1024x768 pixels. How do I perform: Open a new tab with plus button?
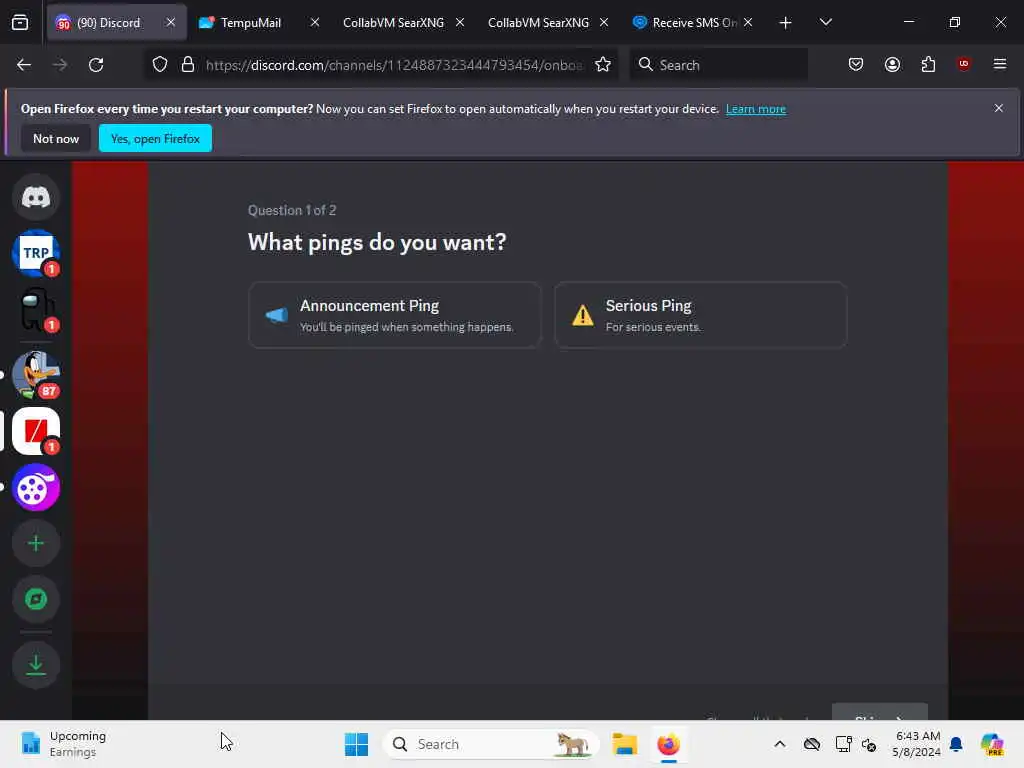click(x=785, y=23)
